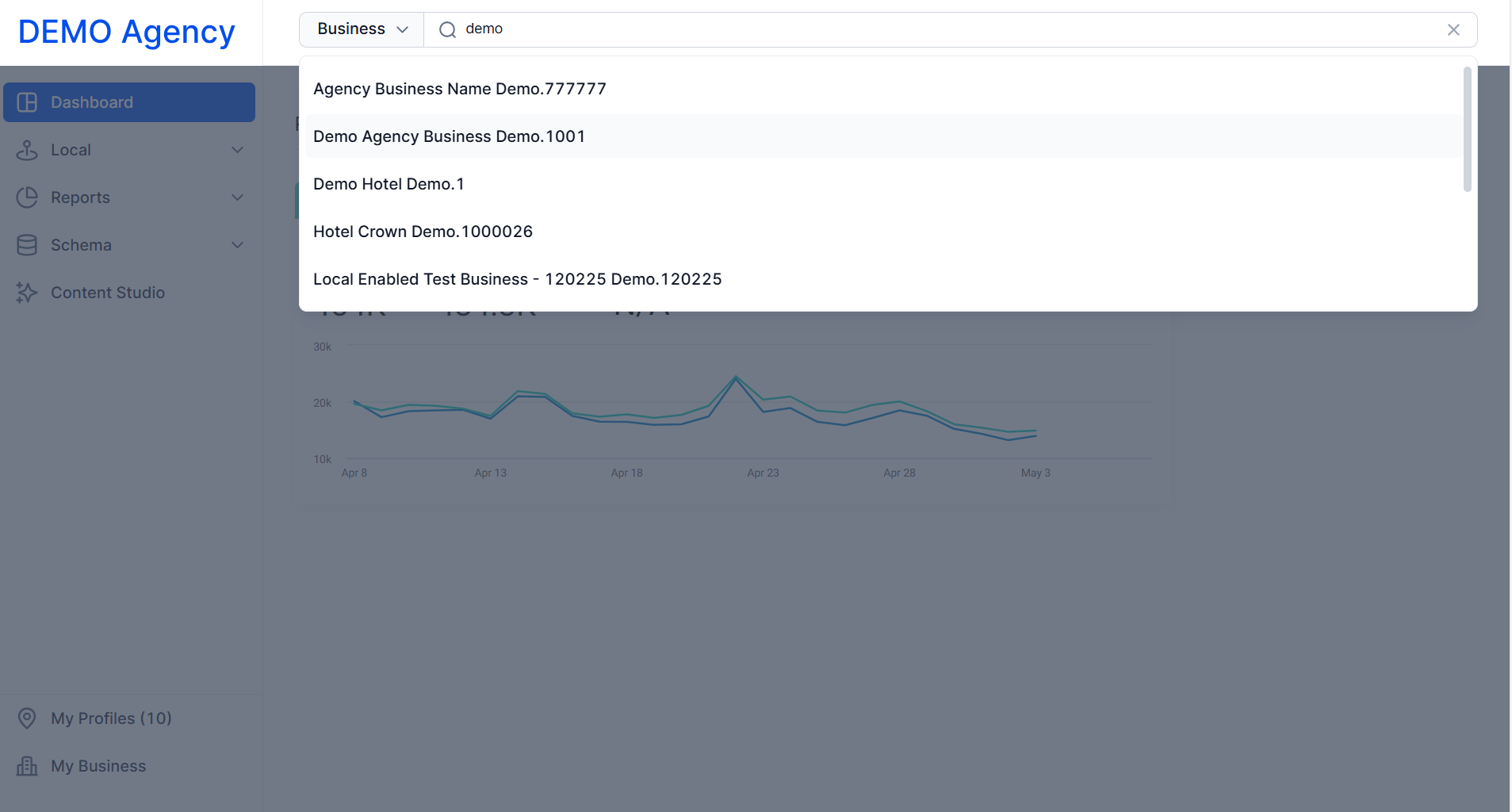The width and height of the screenshot is (1512, 812).
Task: Go to My Profiles (10)
Action: (129, 718)
